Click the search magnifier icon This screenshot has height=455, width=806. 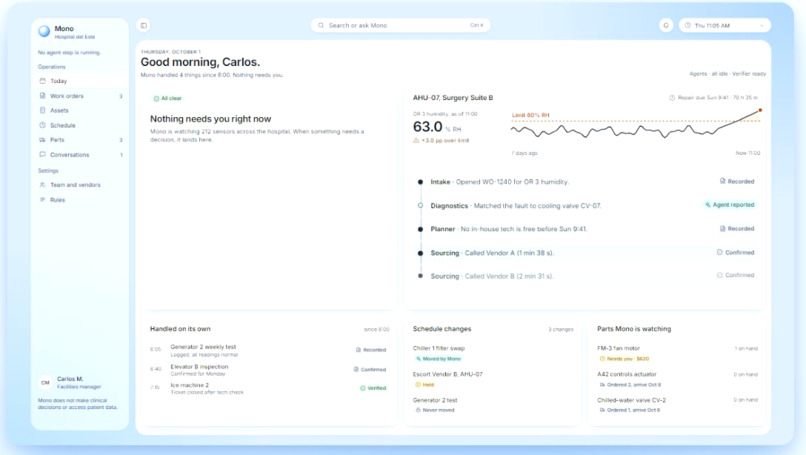pos(321,25)
